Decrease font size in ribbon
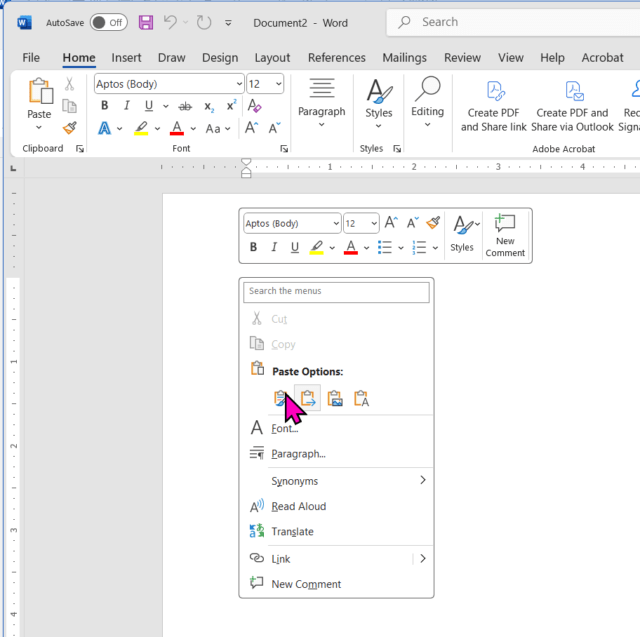Screen dimensions: 640x637 [275, 128]
